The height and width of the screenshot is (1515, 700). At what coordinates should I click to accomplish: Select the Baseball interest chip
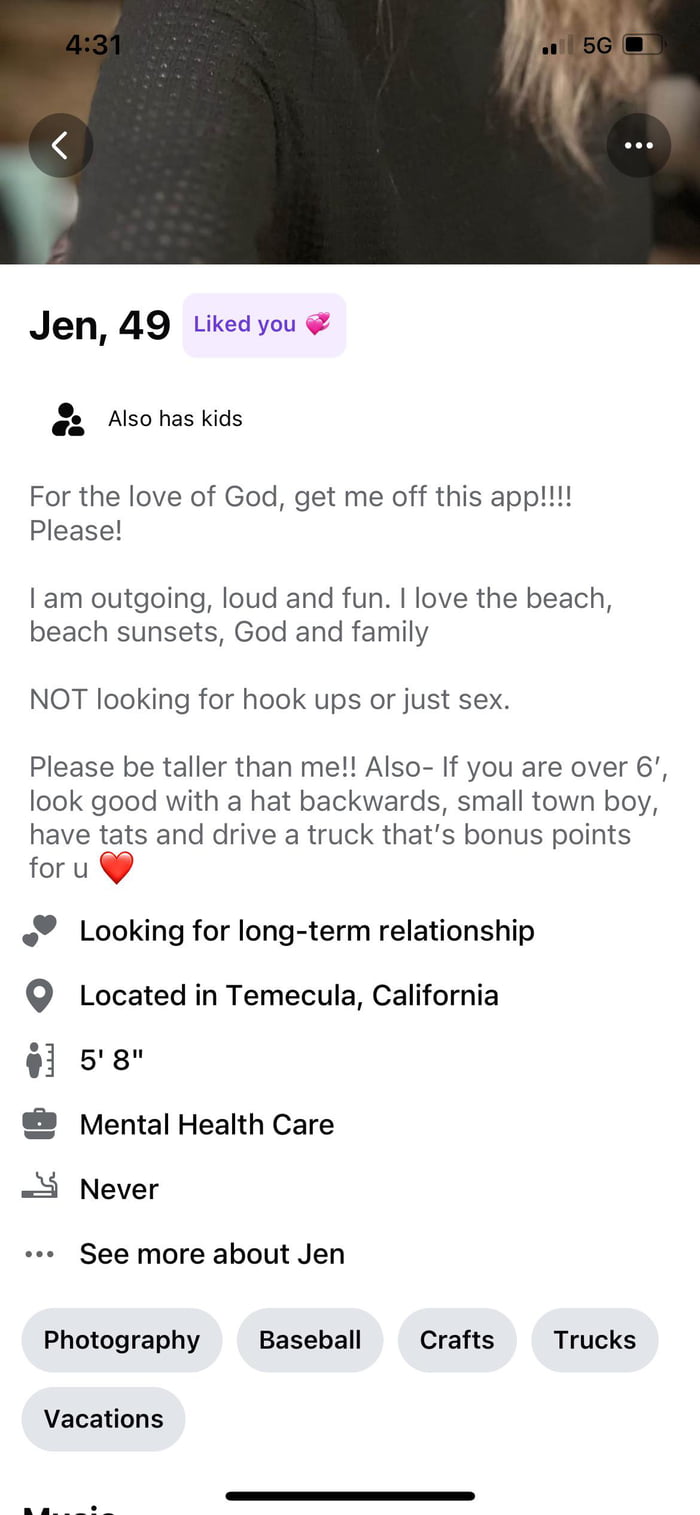[x=310, y=1340]
